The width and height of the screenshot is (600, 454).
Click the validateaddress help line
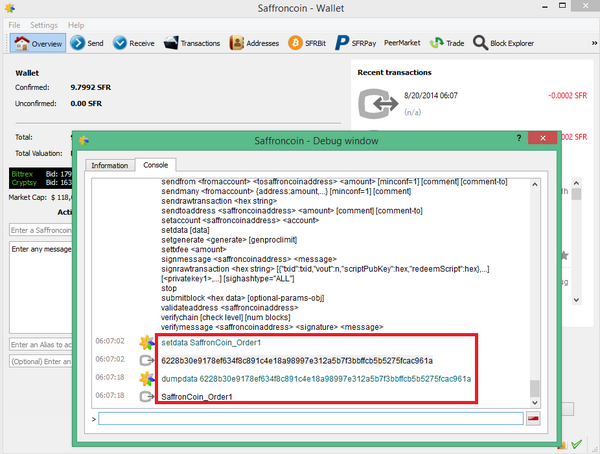230,308
